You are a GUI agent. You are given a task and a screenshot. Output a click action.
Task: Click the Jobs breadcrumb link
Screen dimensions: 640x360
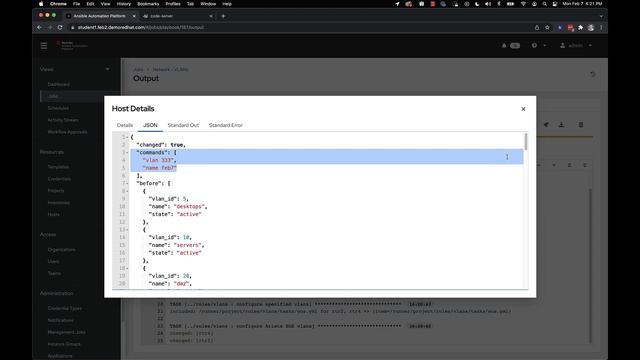138,69
